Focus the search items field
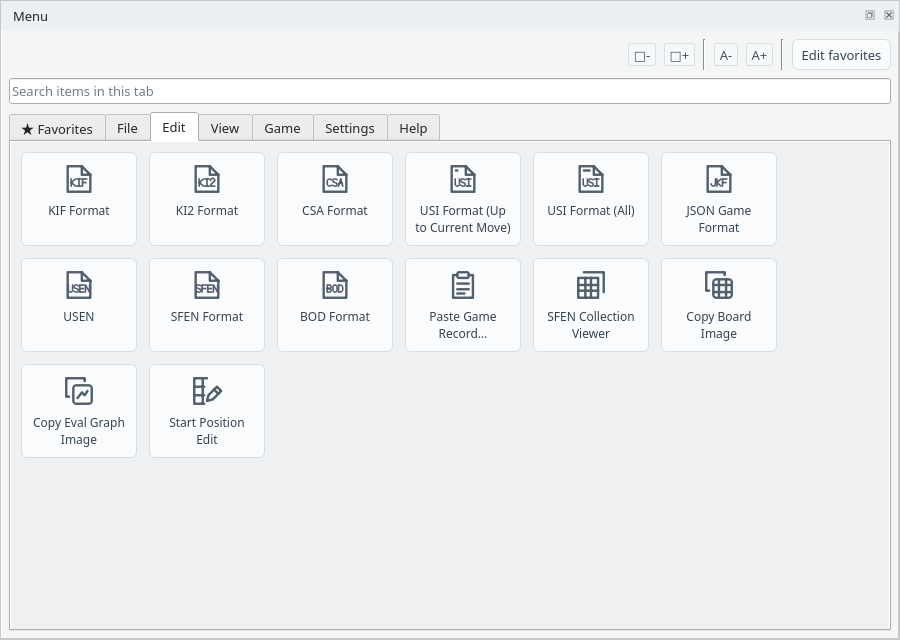 [450, 91]
